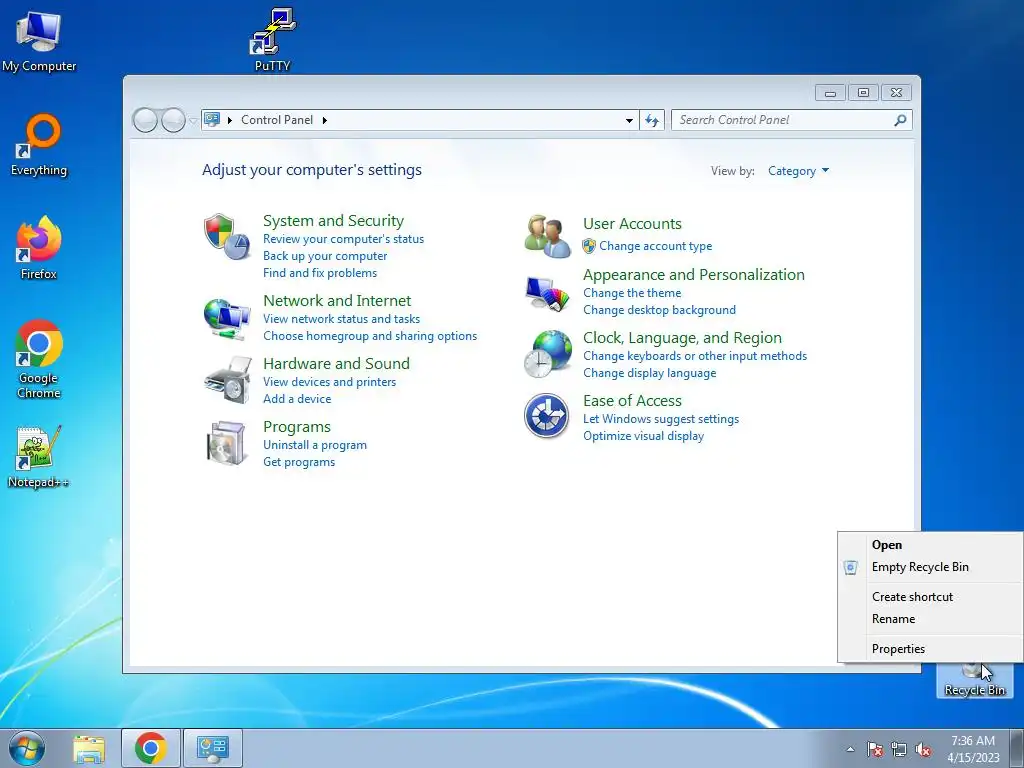Open the Network and Internet globe icon
Screen dimensions: 1024x768
pyautogui.click(x=227, y=318)
